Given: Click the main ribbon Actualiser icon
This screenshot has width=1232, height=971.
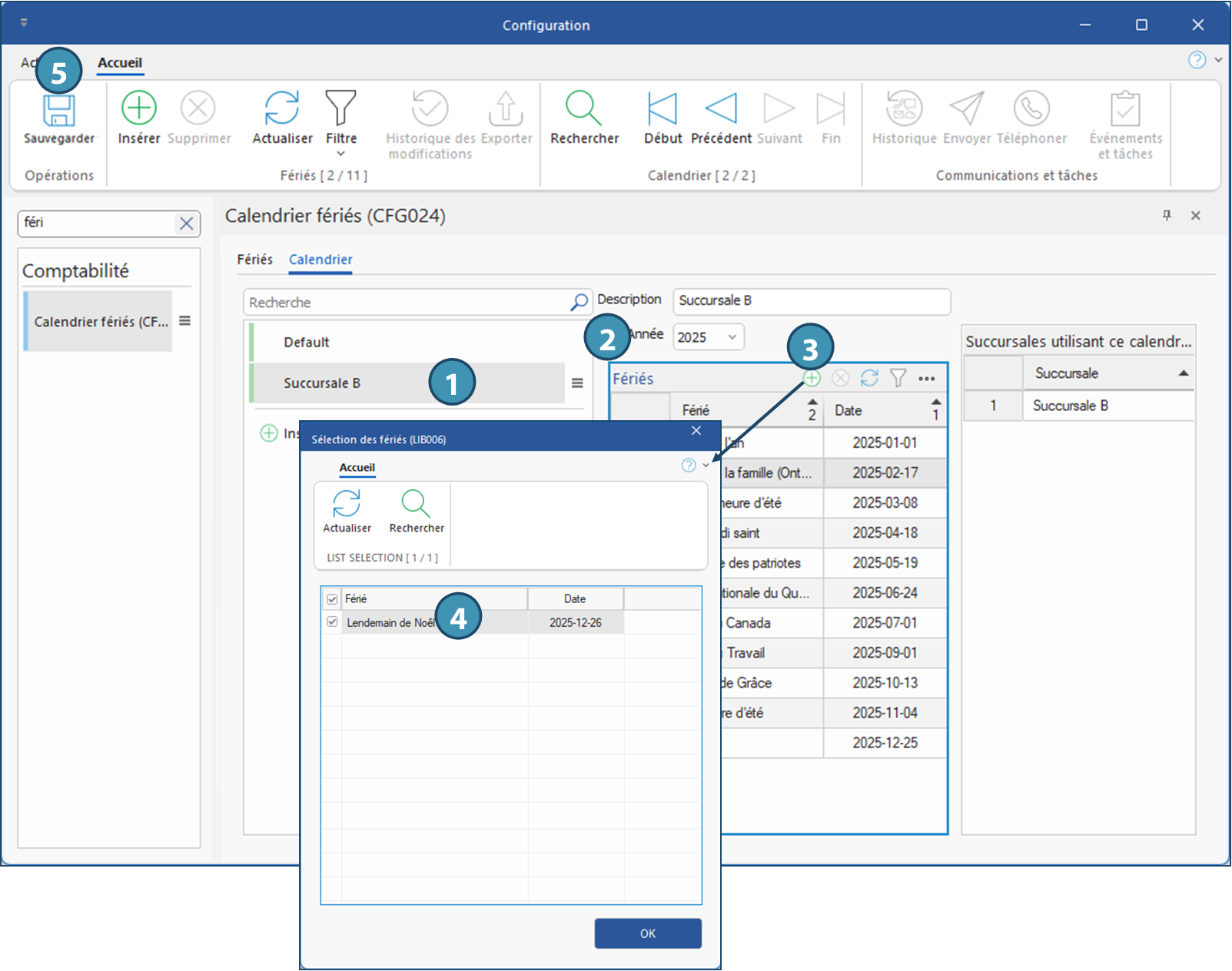Looking at the screenshot, I should tap(282, 108).
